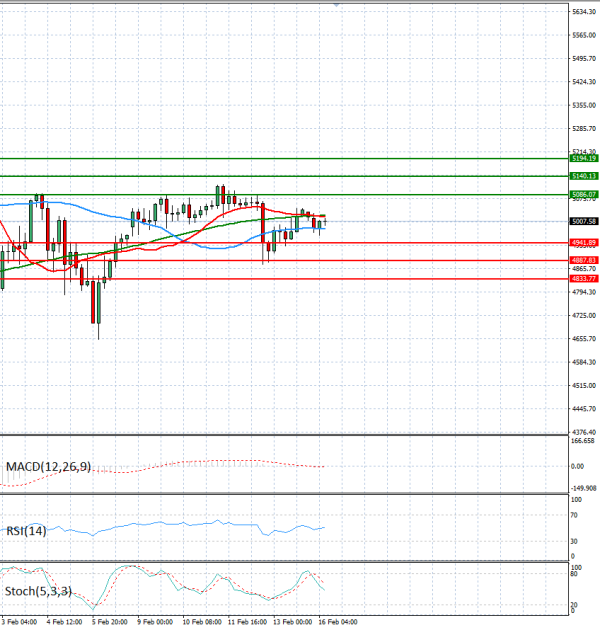This screenshot has height=630, width=600.
Task: Select the 5194.19 green resistance price tag
Action: 583,158
